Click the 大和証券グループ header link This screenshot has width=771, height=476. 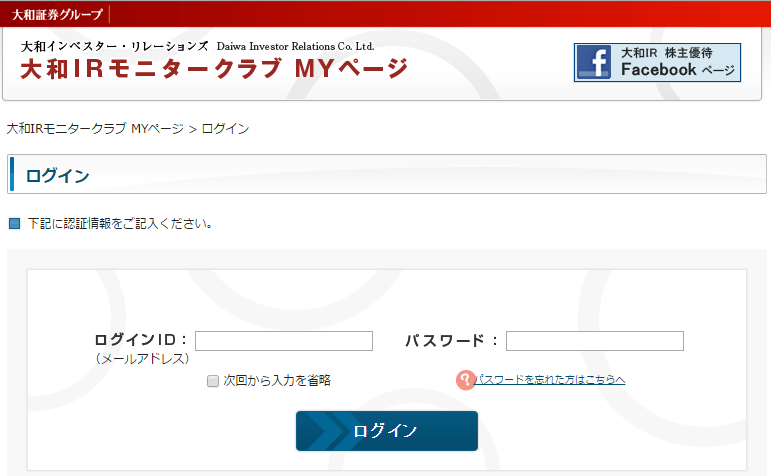point(57,14)
